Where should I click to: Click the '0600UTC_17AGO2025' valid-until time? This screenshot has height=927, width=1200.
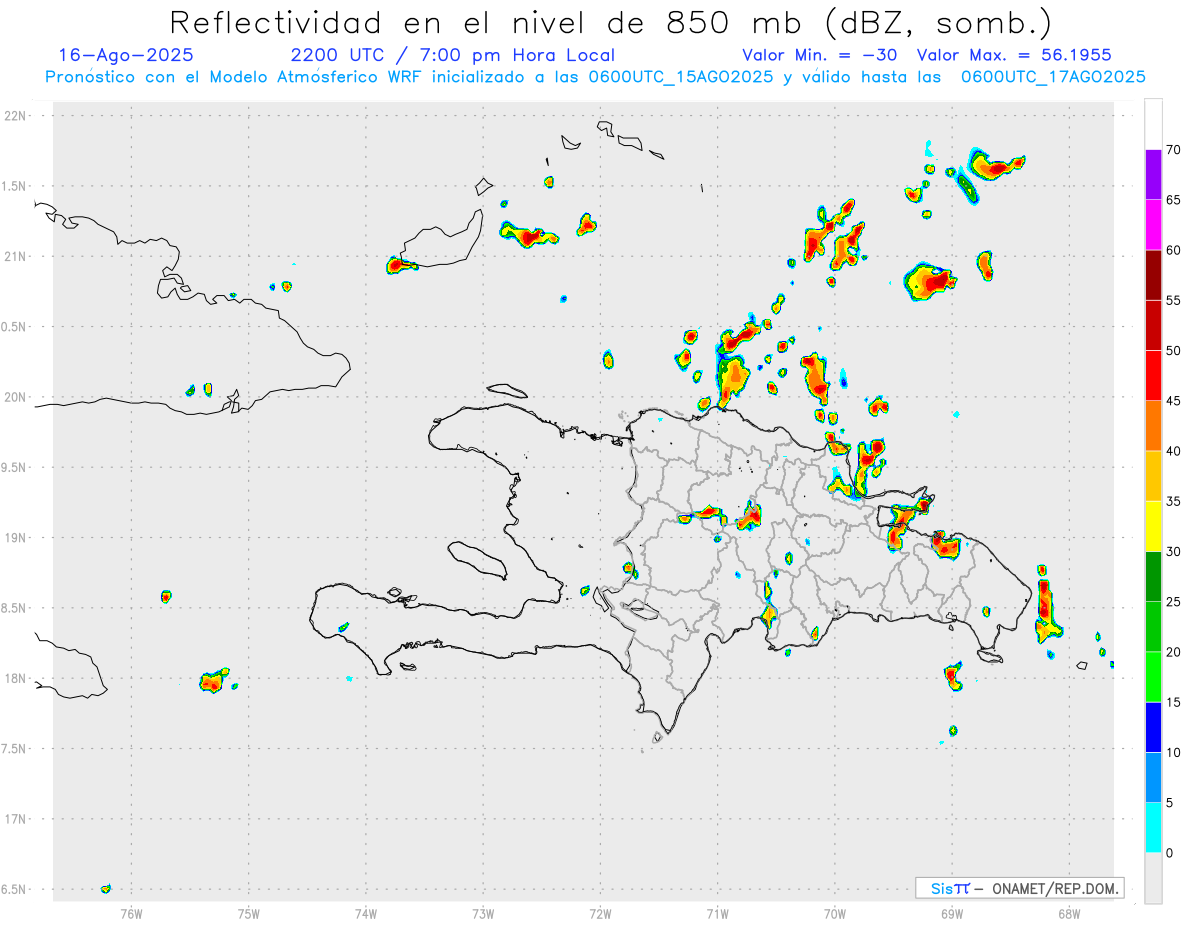pos(1053,77)
